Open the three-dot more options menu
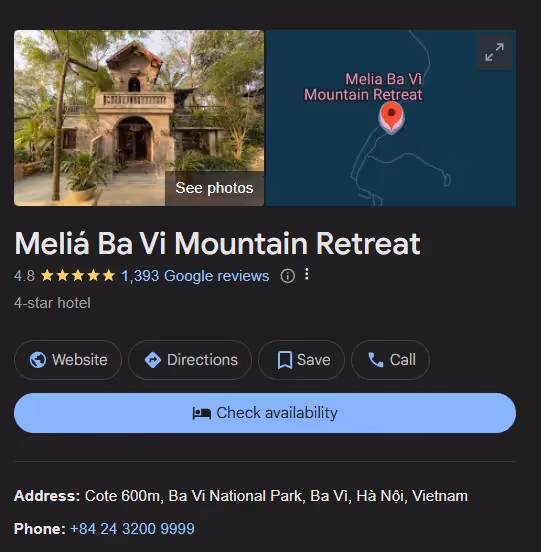This screenshot has width=541, height=552. 307,274
